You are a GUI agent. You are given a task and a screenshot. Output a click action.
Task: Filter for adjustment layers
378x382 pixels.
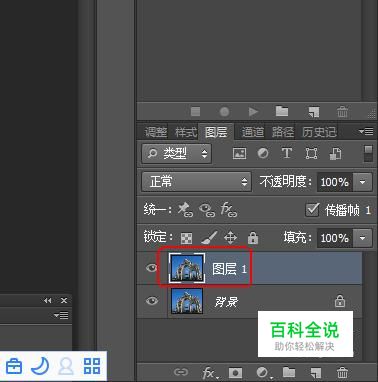(x=263, y=153)
